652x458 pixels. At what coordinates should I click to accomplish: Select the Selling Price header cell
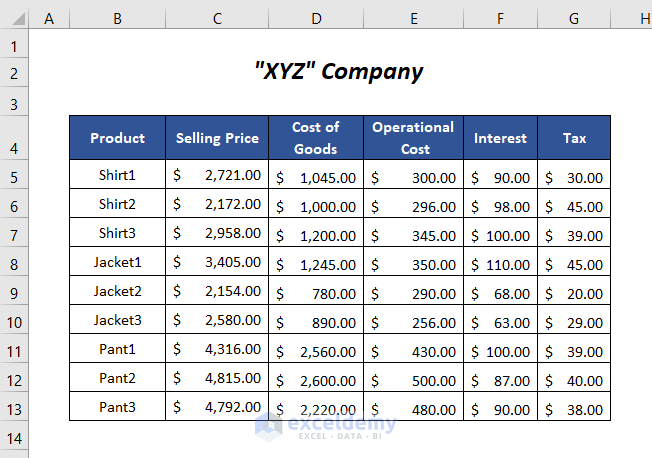pos(217,138)
